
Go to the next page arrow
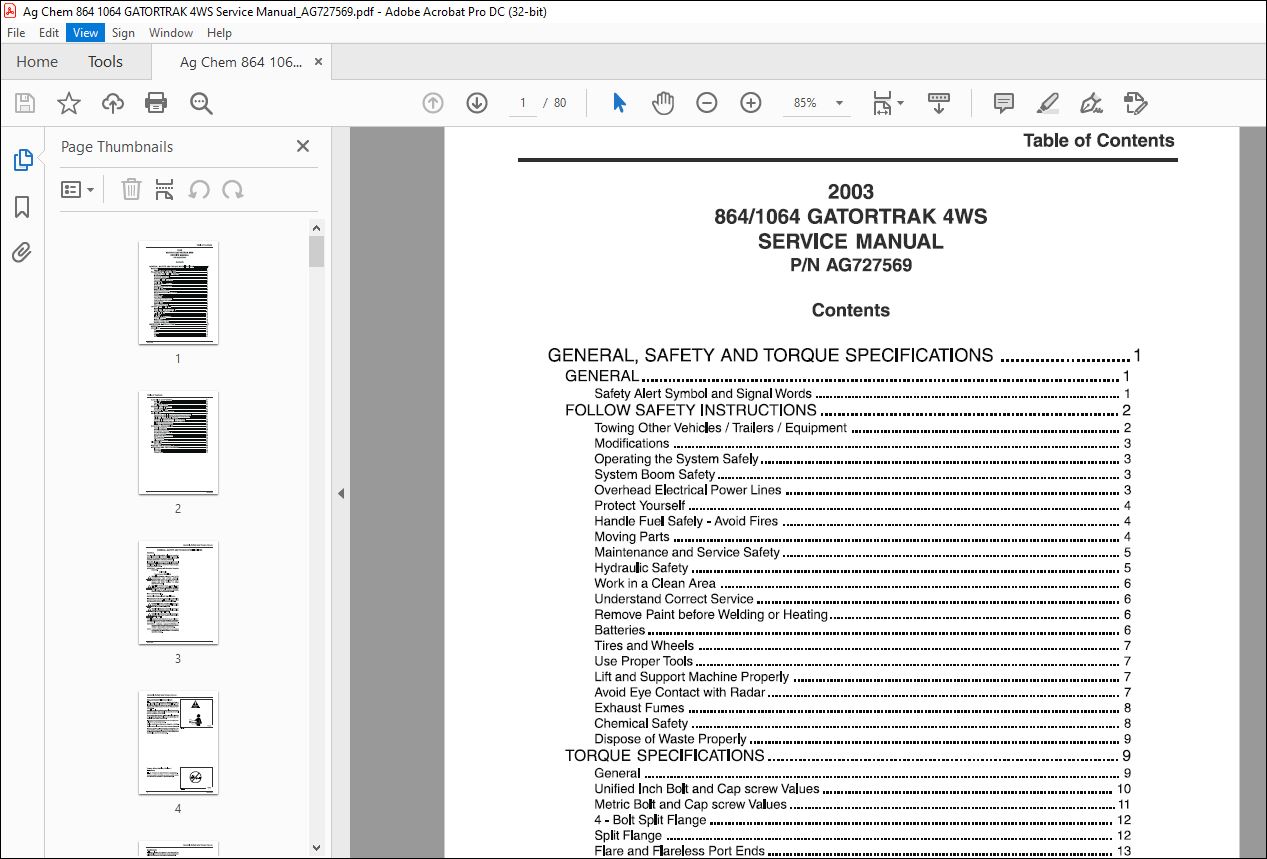[477, 103]
